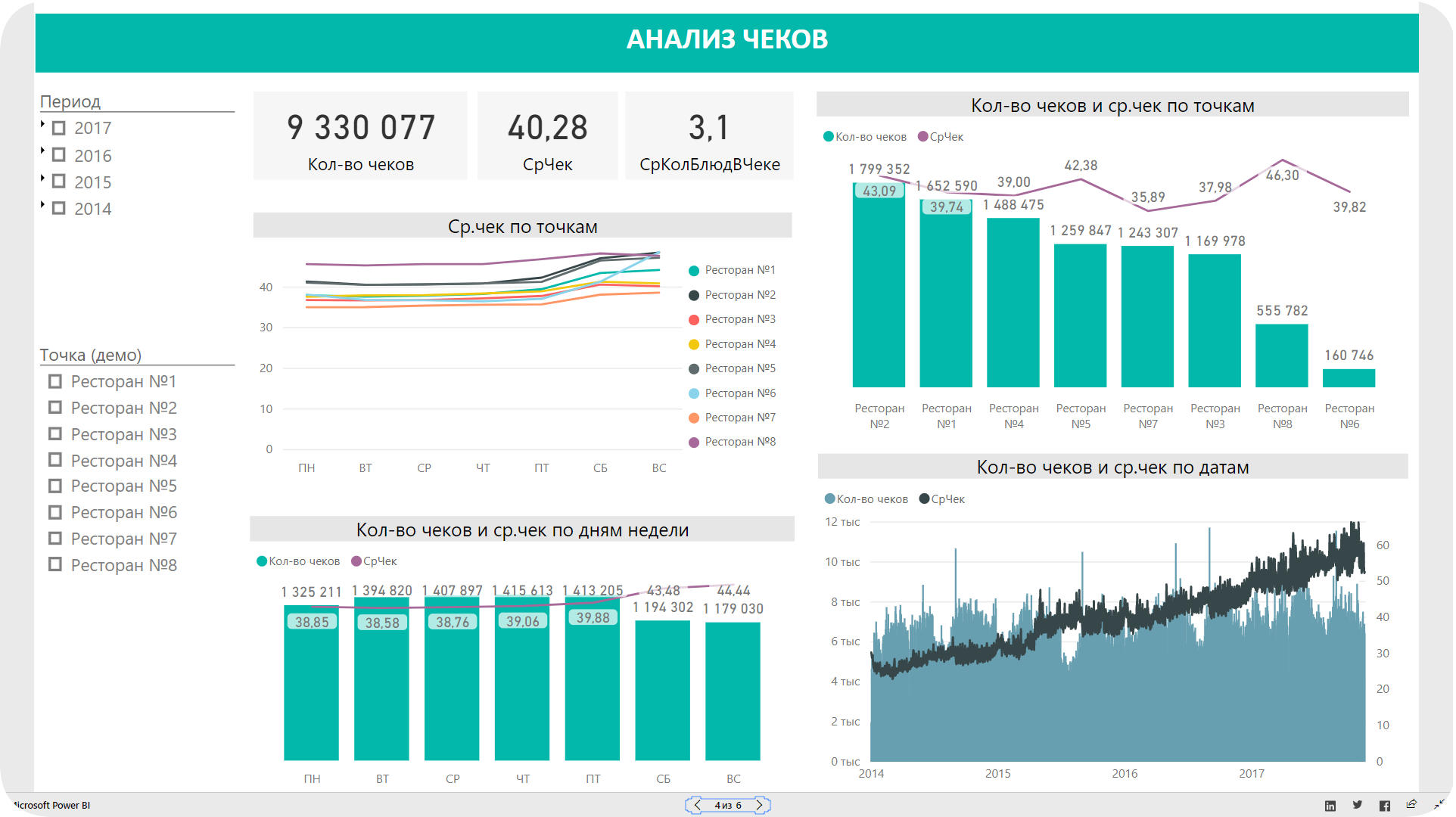
Task: Expand the 2014 period tree arrow
Action: point(43,204)
